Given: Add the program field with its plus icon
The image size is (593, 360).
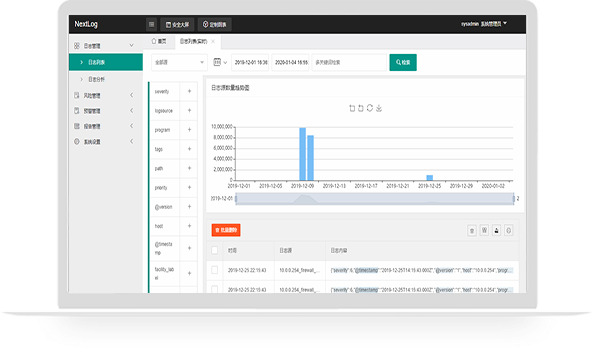Looking at the screenshot, I should click(189, 130).
